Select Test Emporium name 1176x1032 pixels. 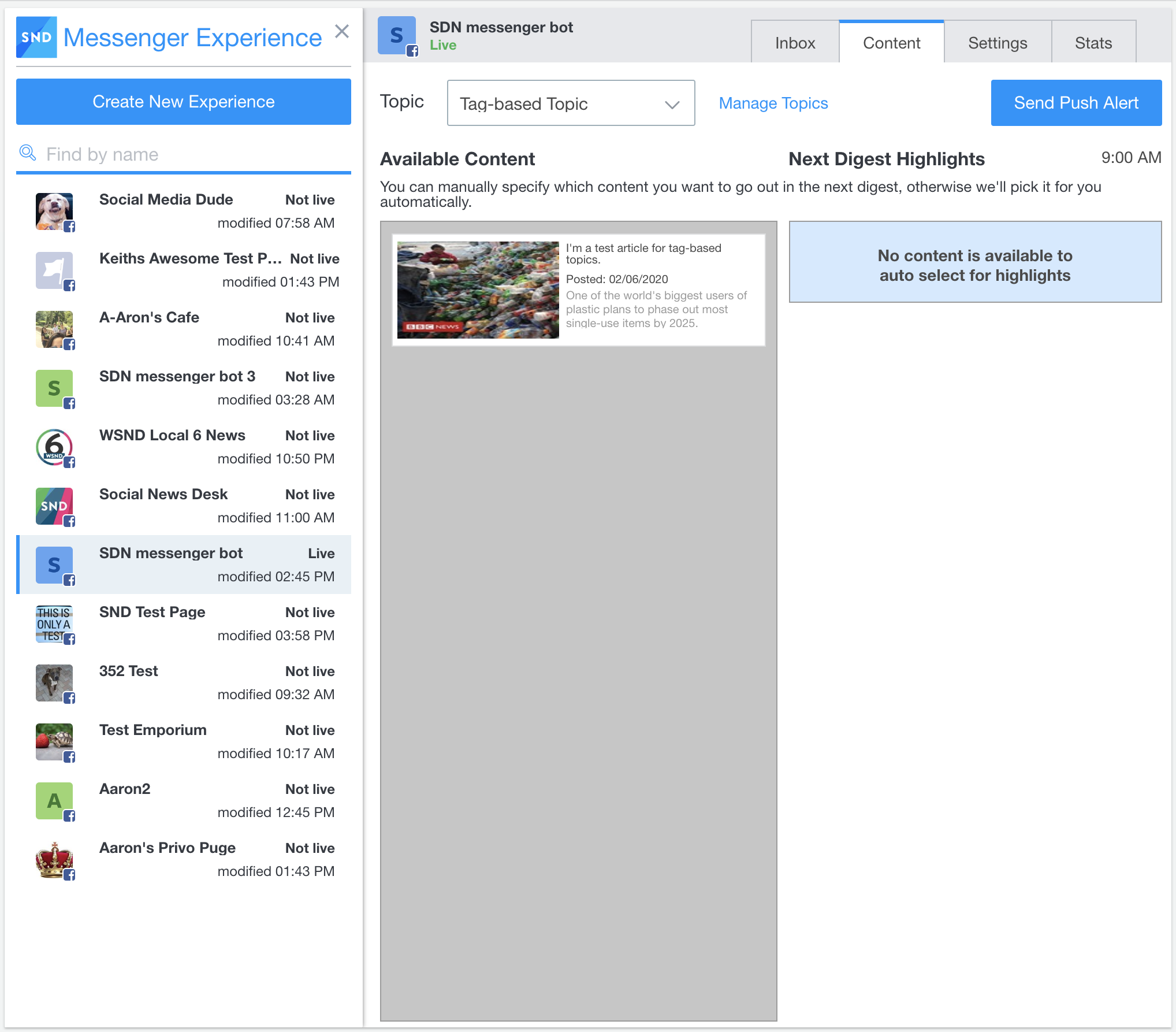pos(153,730)
